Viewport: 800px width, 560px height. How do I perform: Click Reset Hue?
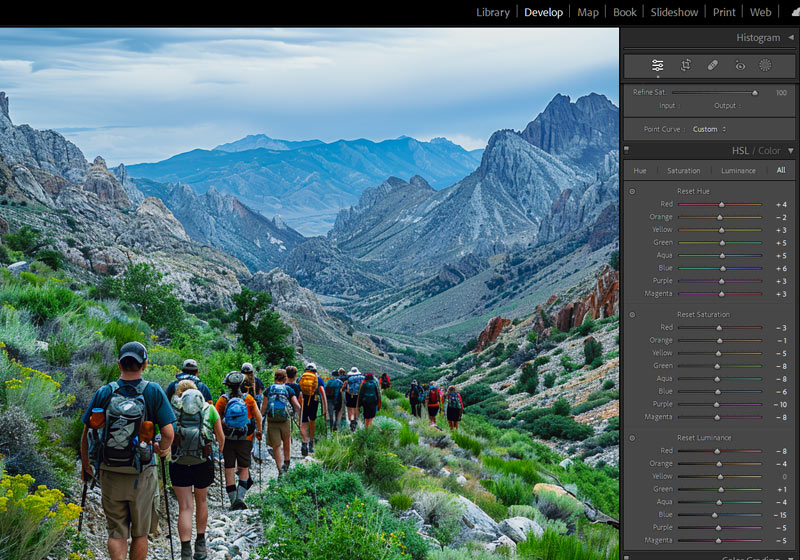(x=693, y=191)
